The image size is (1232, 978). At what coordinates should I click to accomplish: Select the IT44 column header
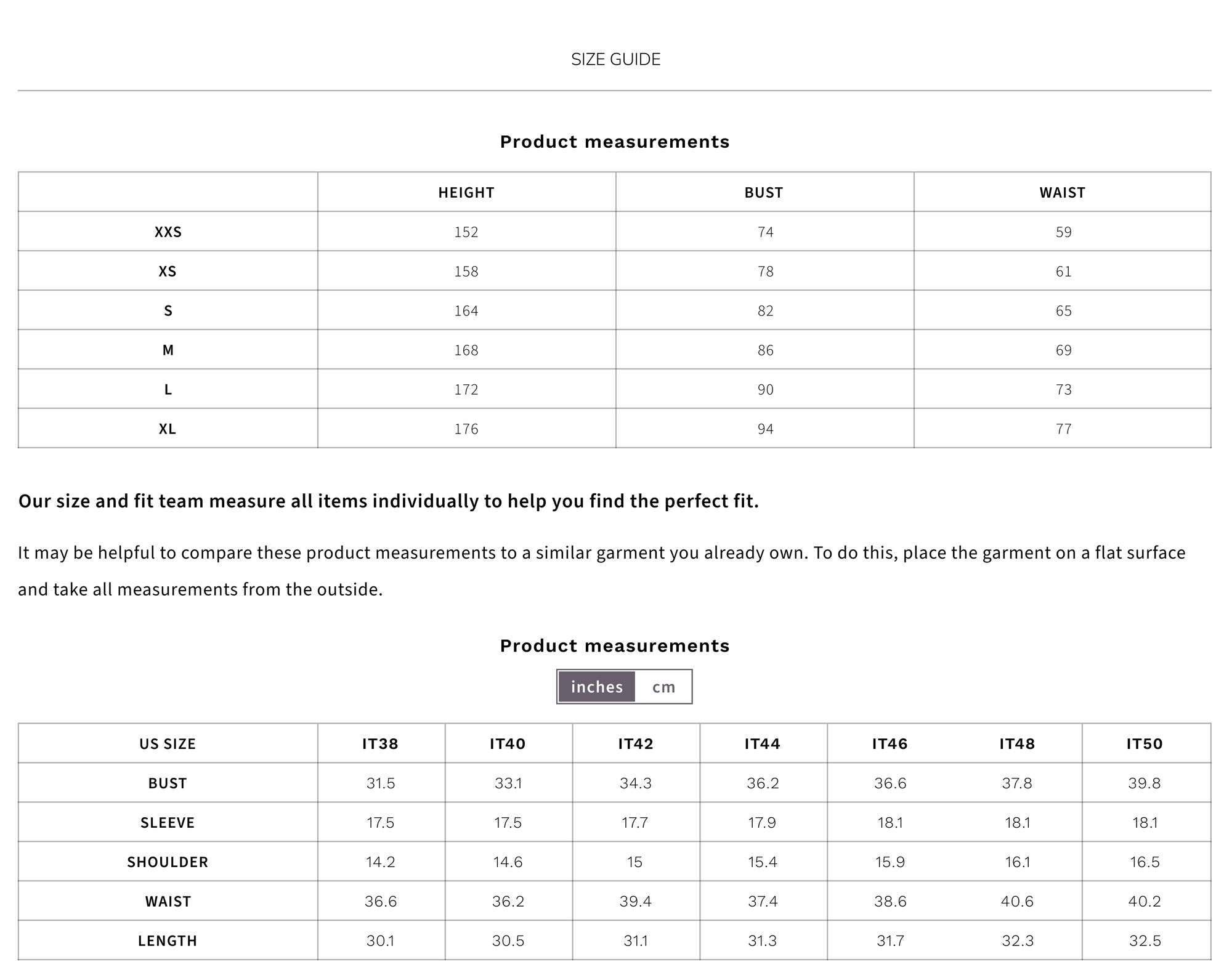click(763, 744)
